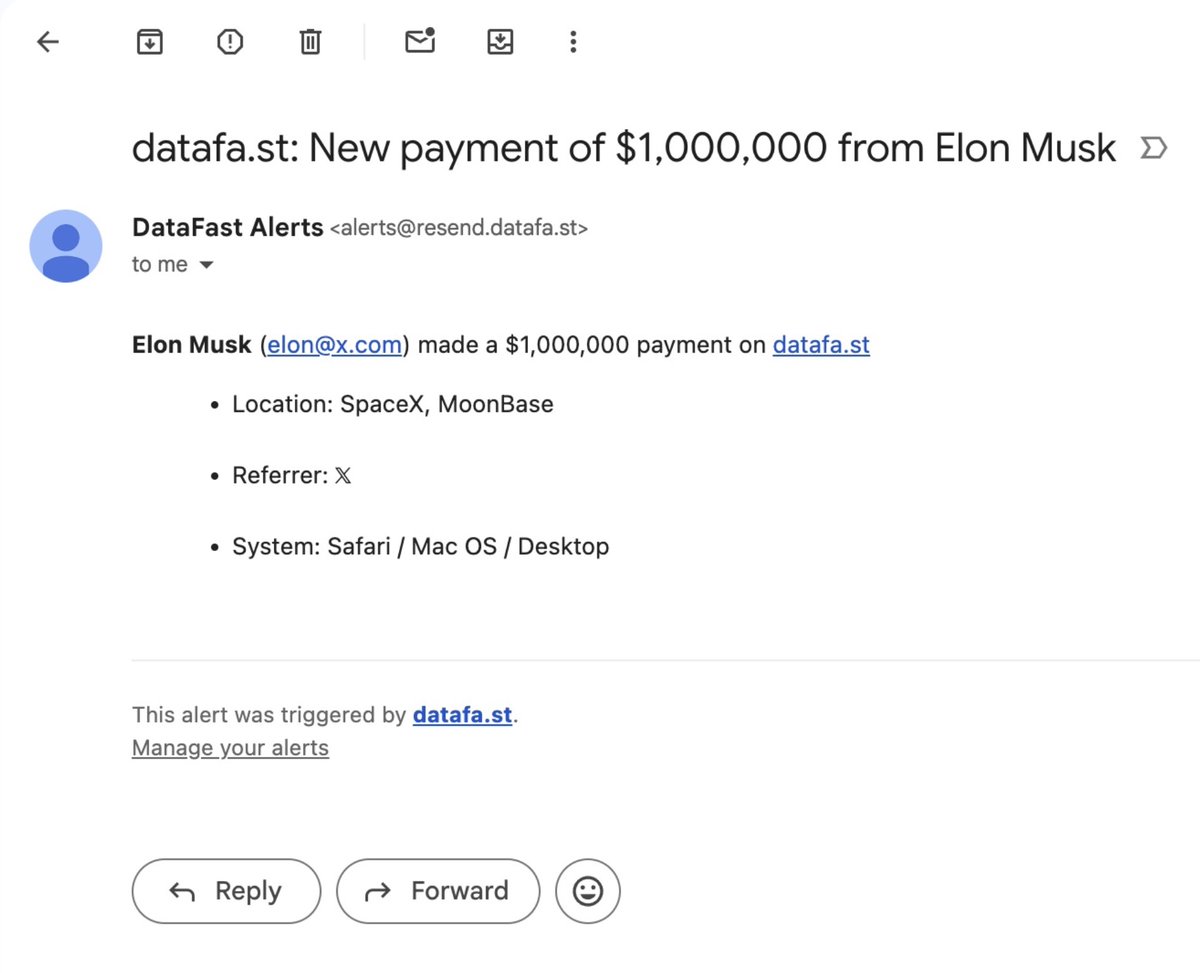Archive this email
The width and height of the screenshot is (1200, 973).
(150, 42)
